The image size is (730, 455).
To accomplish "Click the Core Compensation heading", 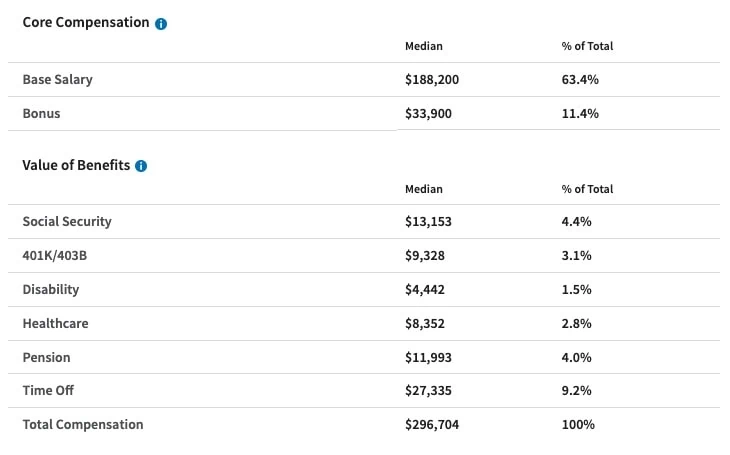I will tap(85, 22).
